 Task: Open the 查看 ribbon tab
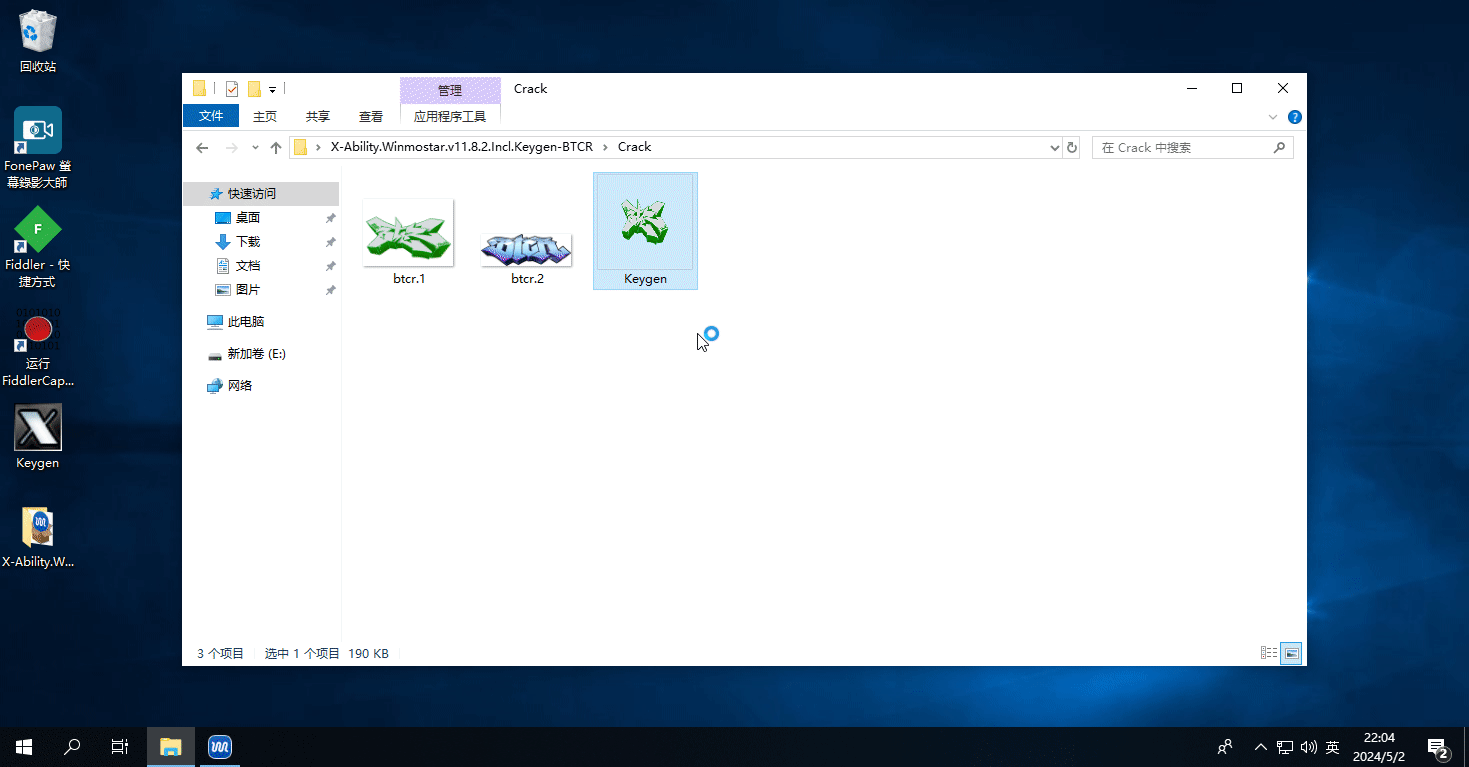pos(370,117)
